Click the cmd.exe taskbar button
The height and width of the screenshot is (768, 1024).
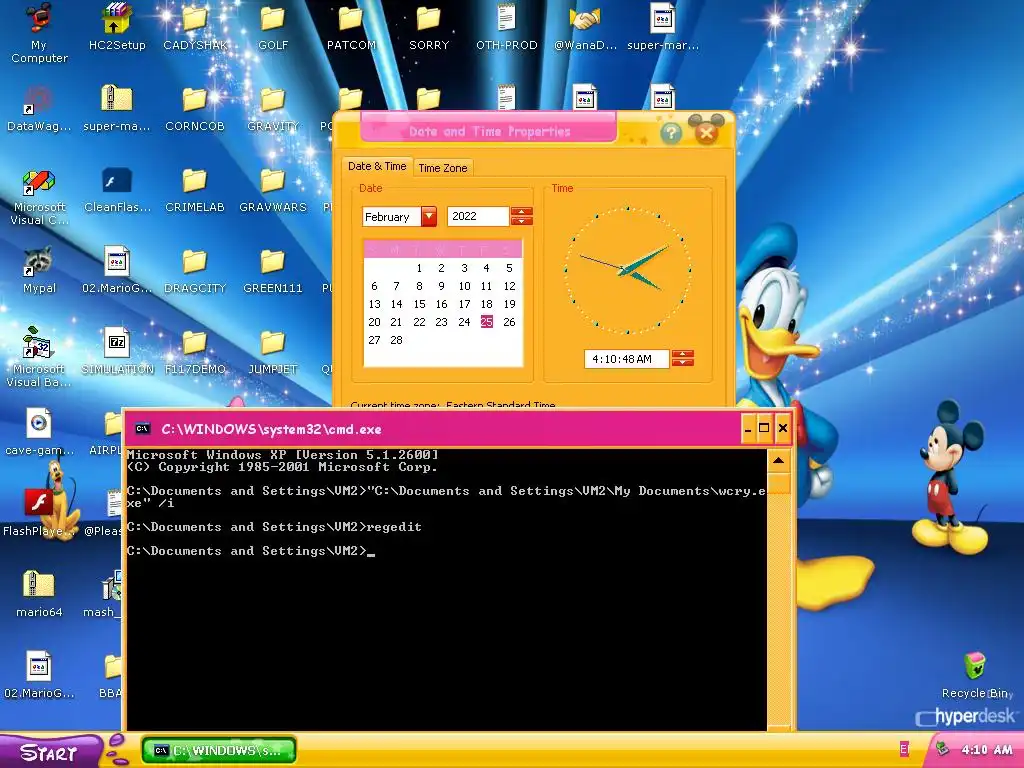click(219, 750)
